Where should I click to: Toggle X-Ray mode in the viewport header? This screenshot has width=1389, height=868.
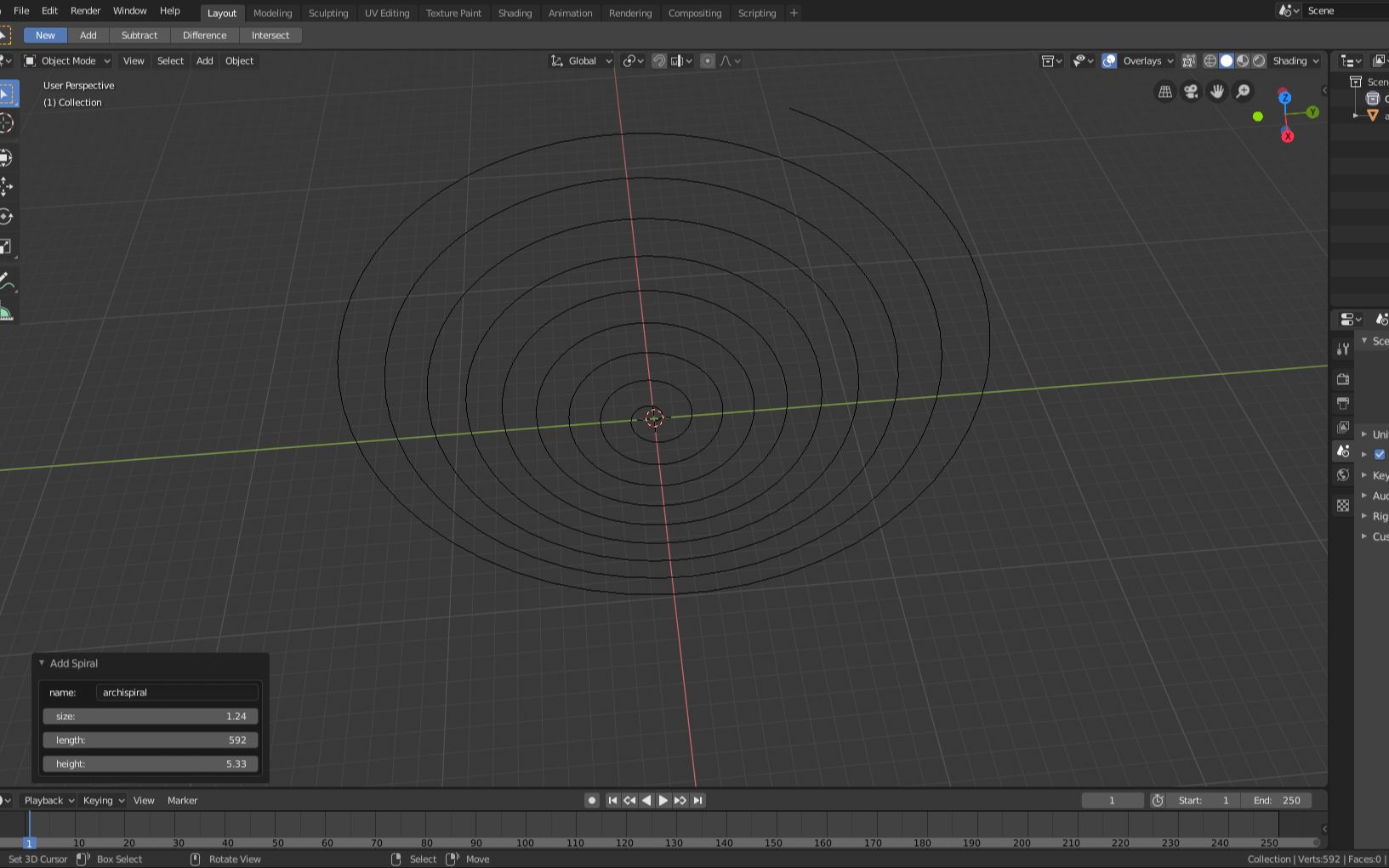point(1188,60)
